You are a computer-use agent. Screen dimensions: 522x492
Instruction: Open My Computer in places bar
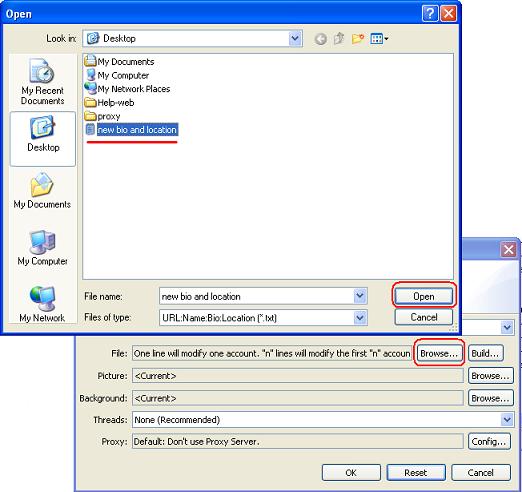(42, 248)
